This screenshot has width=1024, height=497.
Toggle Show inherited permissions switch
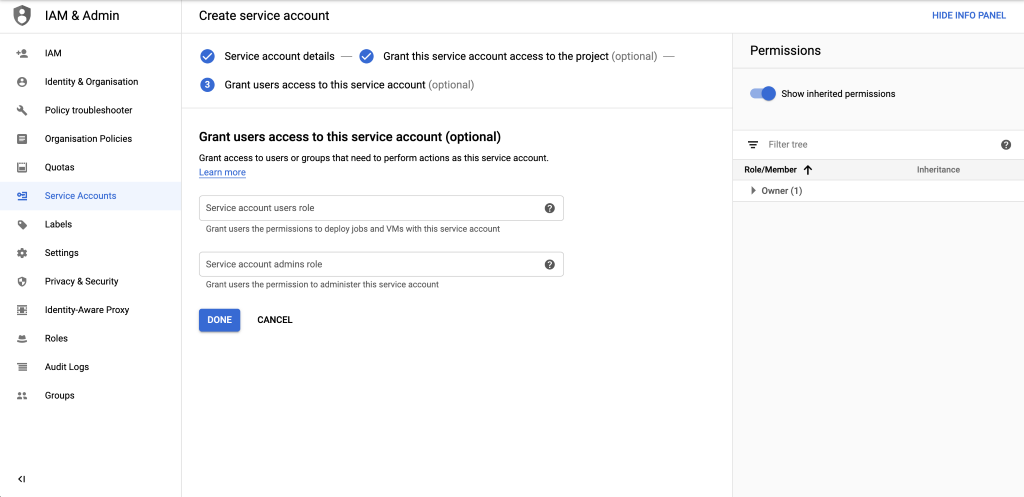pos(763,94)
